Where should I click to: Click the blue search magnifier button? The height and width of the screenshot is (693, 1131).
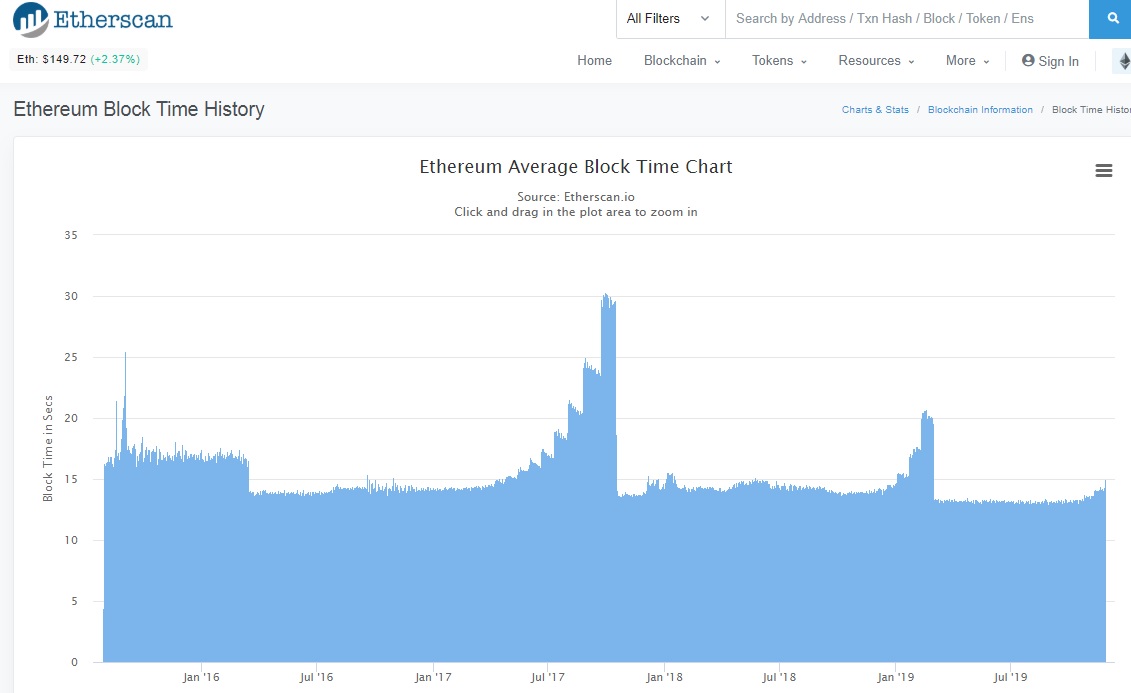pos(1112,19)
